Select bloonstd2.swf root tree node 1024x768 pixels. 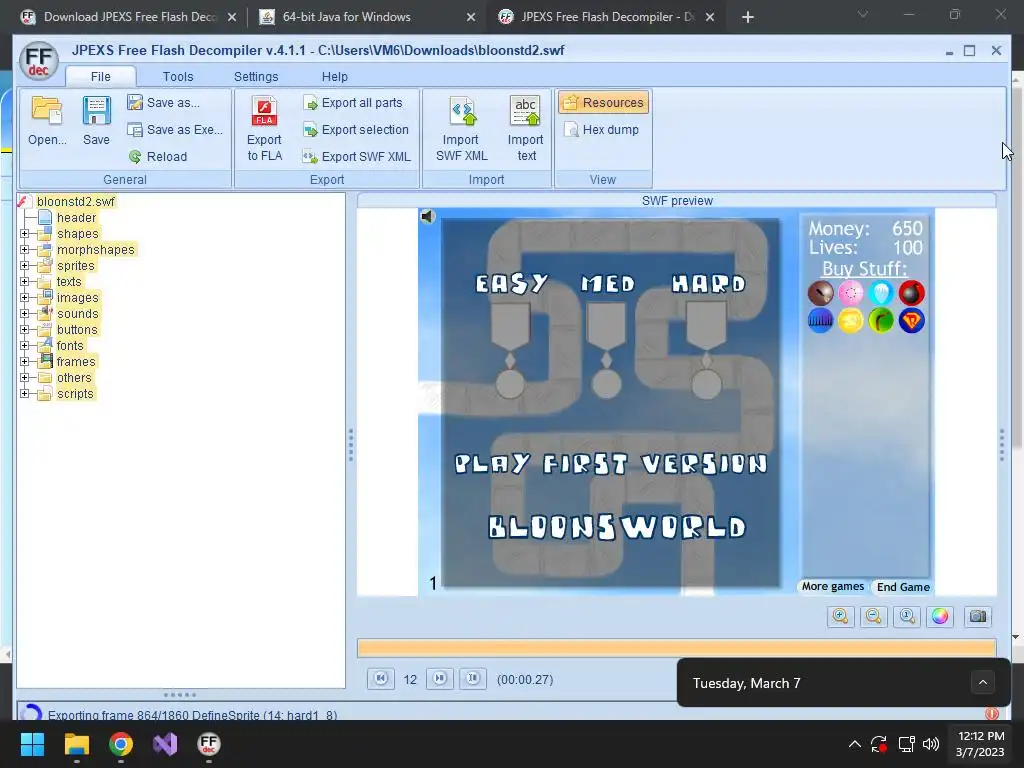75,202
